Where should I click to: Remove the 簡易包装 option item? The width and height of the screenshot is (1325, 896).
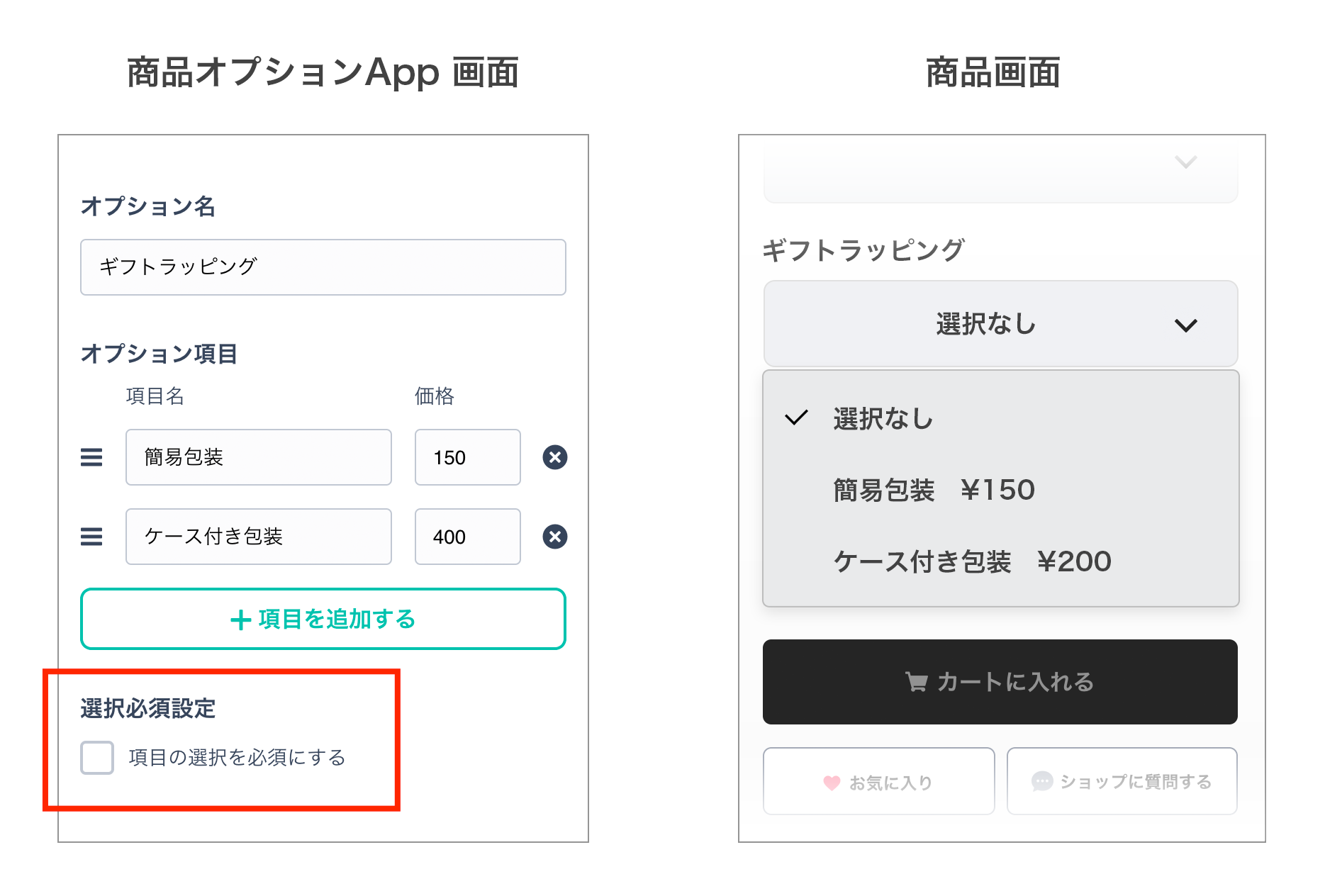click(x=555, y=457)
